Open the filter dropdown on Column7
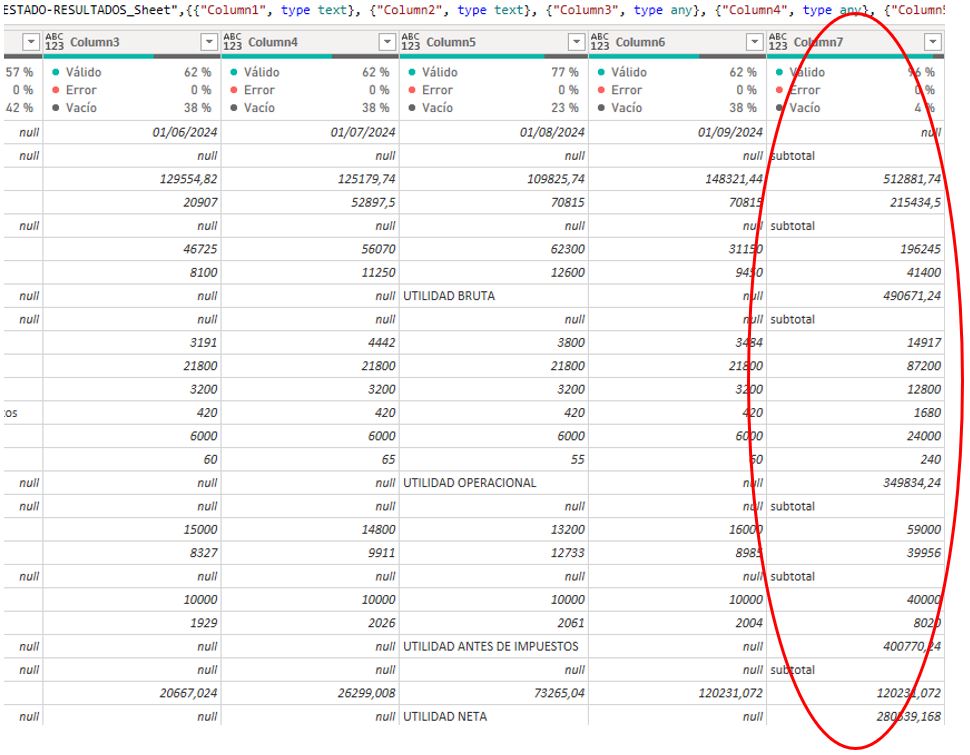The image size is (970, 755). 934,43
